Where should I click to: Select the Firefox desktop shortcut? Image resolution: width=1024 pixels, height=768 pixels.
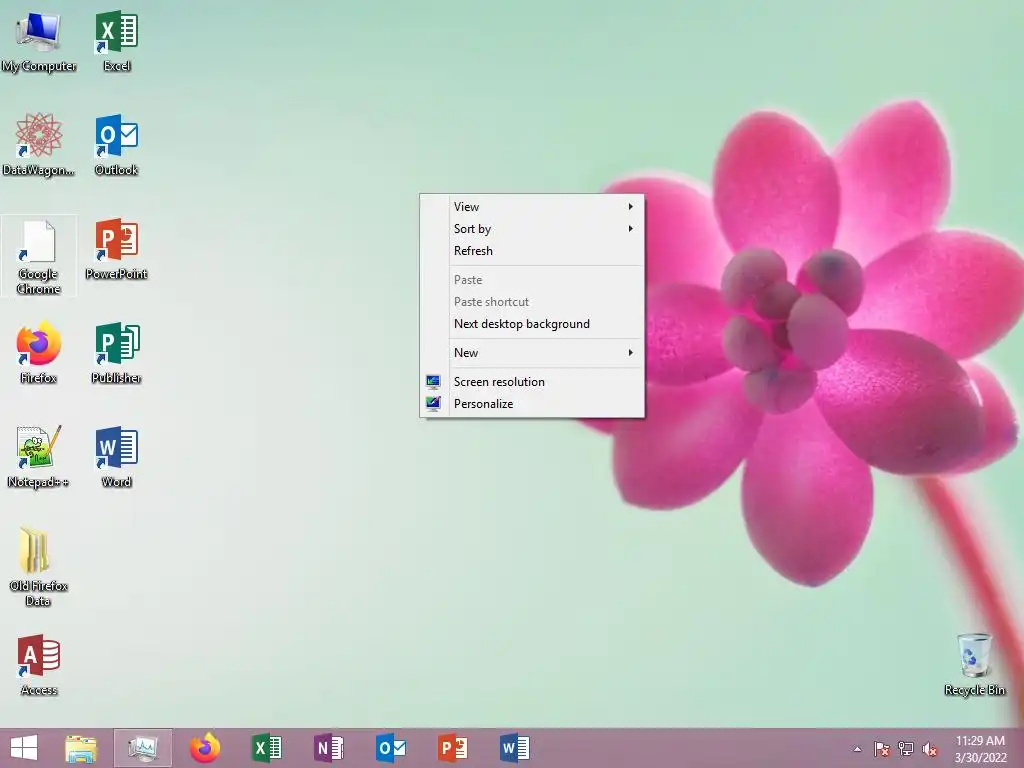39,353
